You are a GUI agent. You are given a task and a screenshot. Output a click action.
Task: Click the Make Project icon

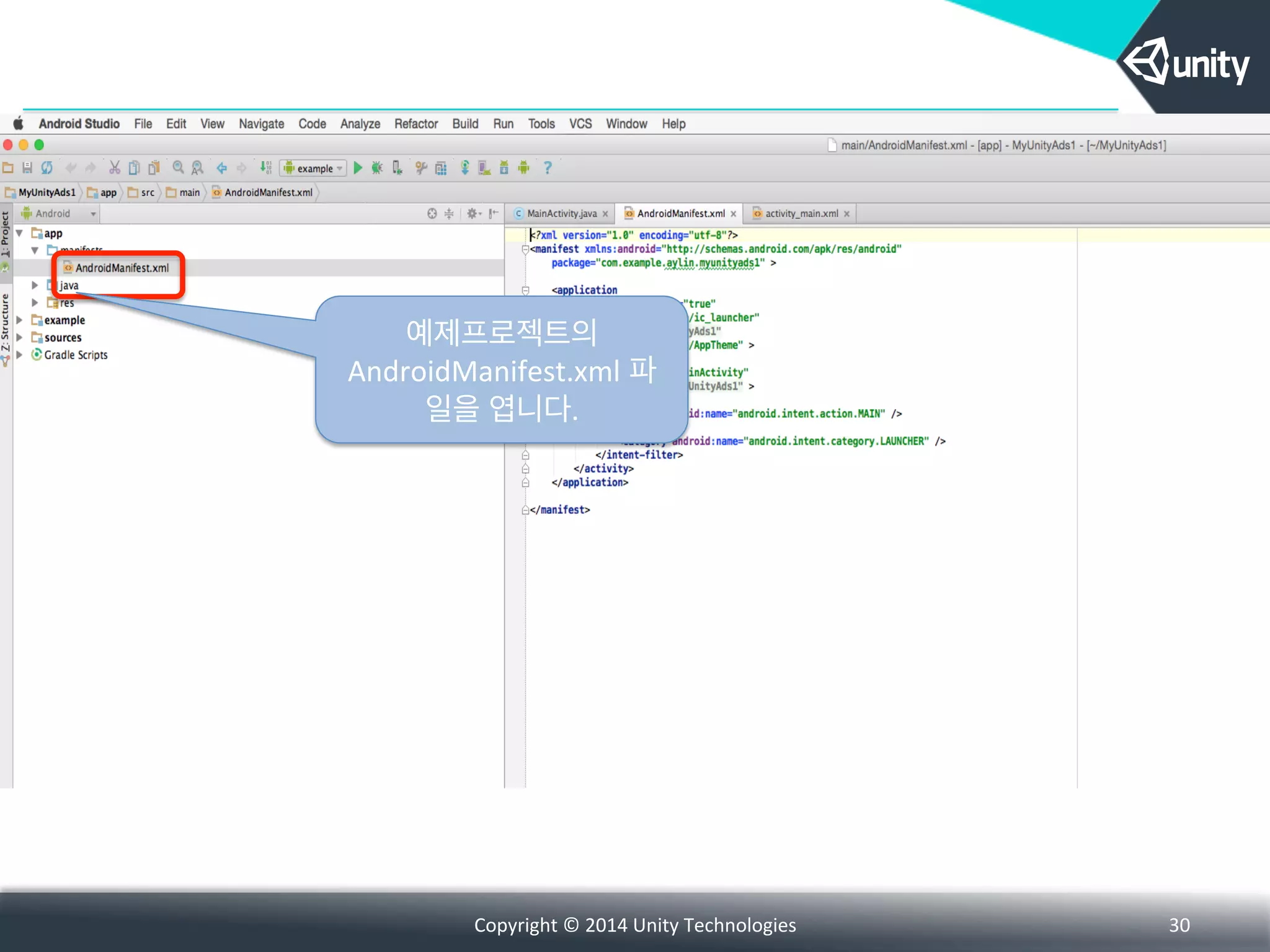[265, 168]
